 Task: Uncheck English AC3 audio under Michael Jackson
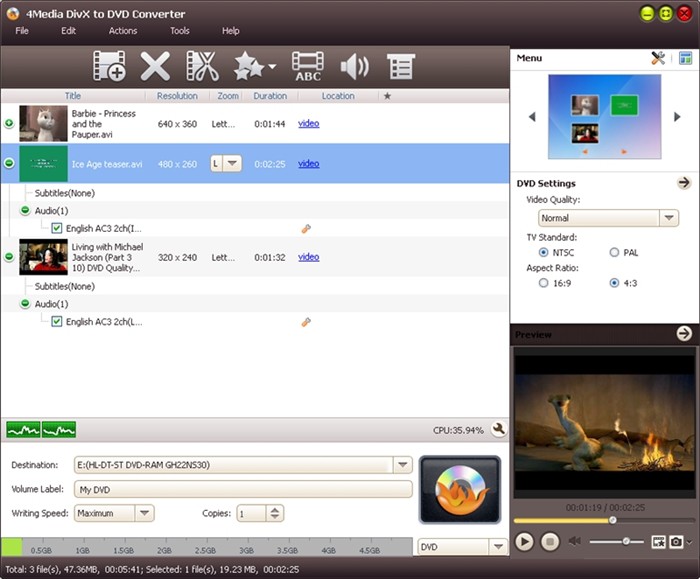click(57, 322)
